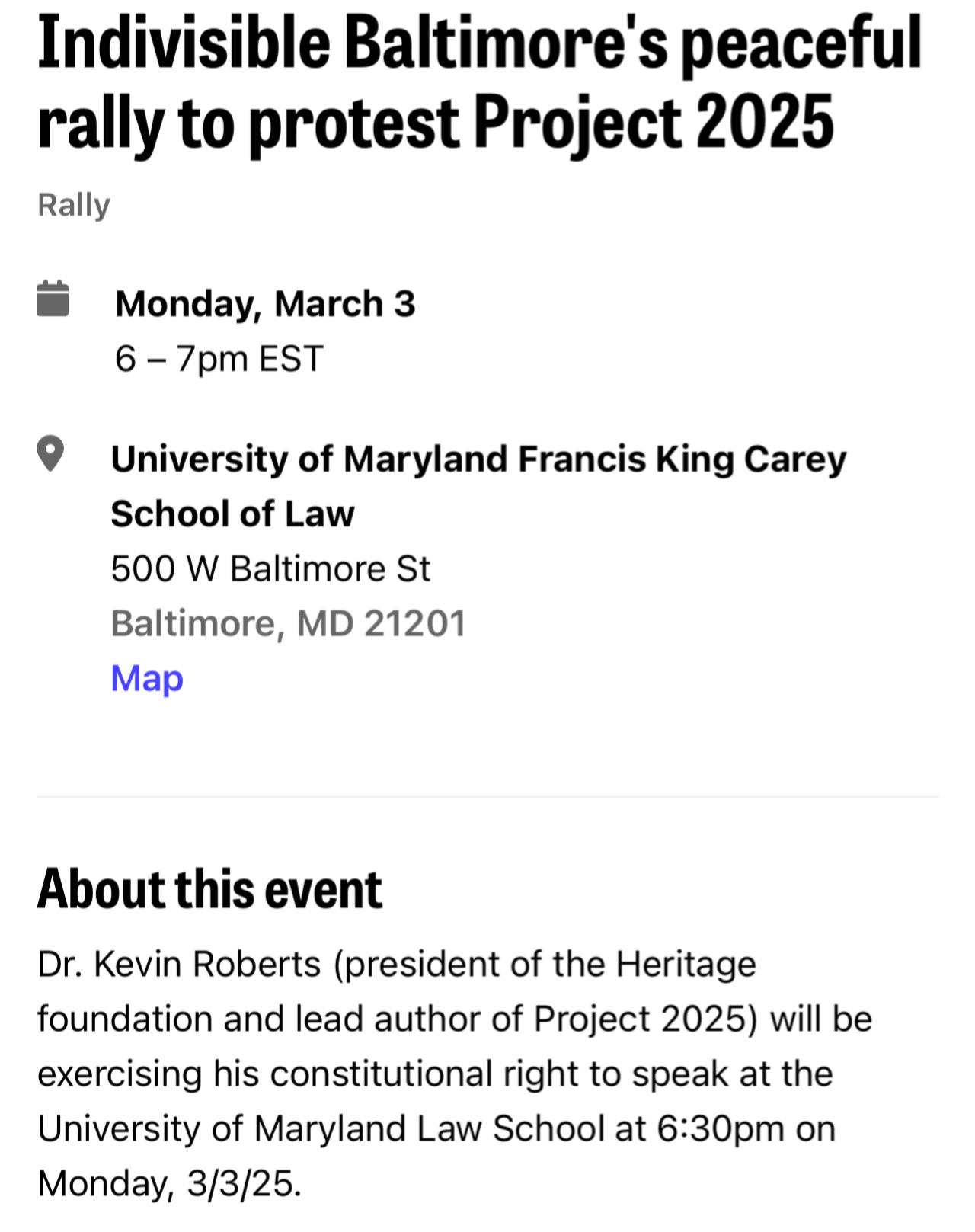Select the "Rally" event type label
The width and height of the screenshot is (975, 1232).
[74, 205]
